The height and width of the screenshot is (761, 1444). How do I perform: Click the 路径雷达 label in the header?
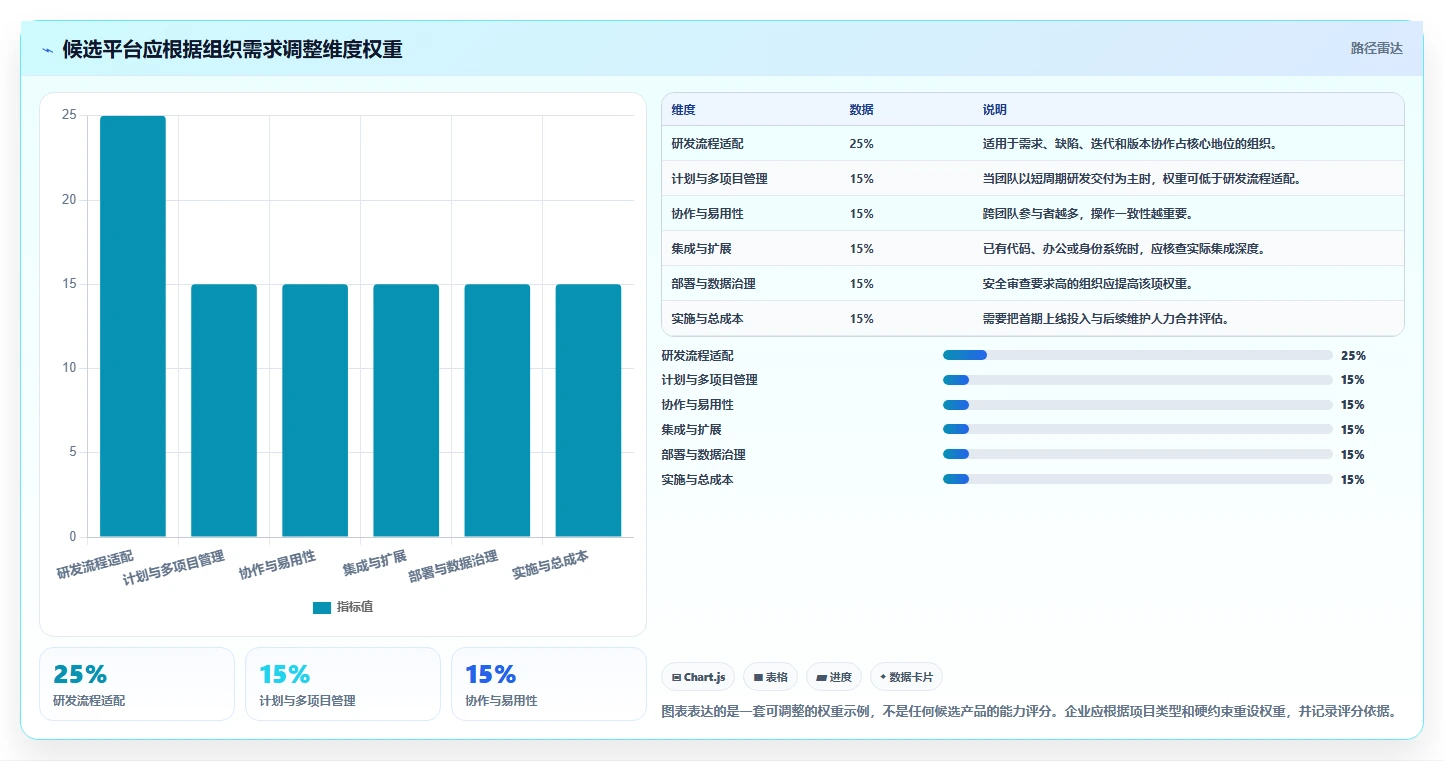[1376, 48]
